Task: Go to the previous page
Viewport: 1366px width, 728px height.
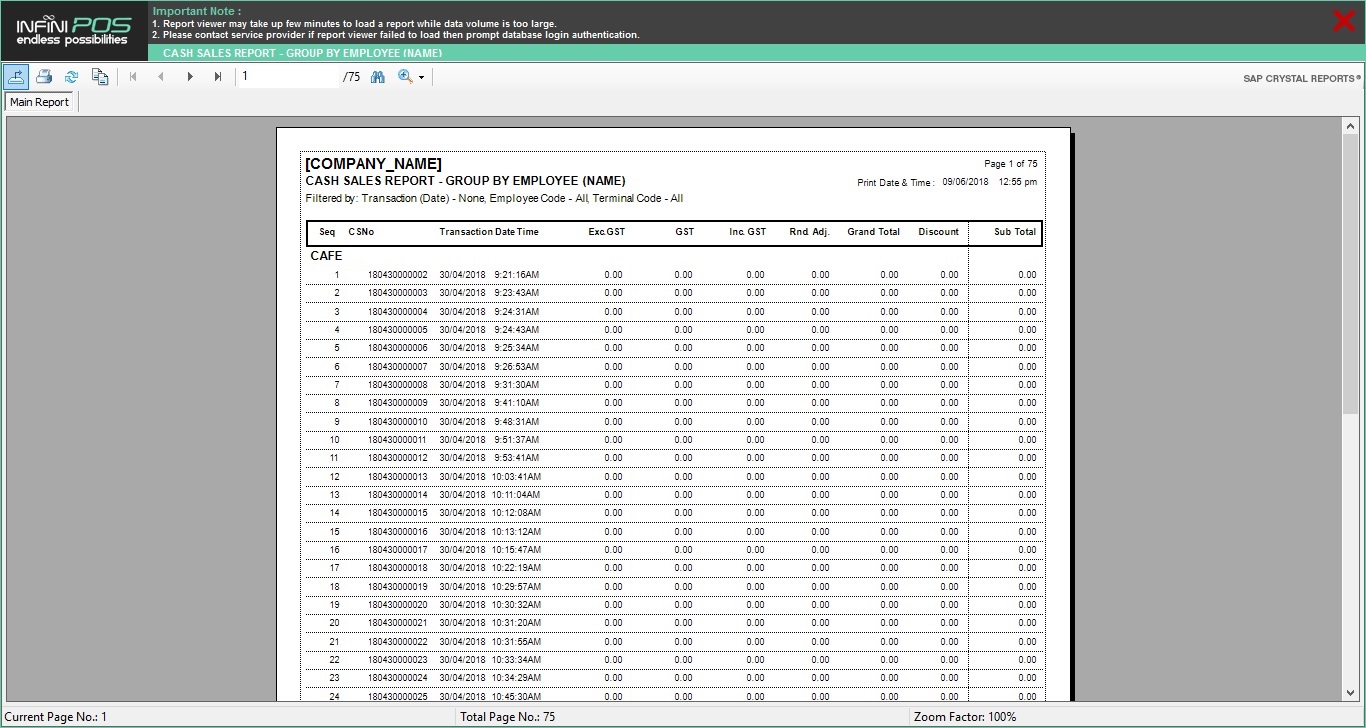Action: tap(161, 76)
